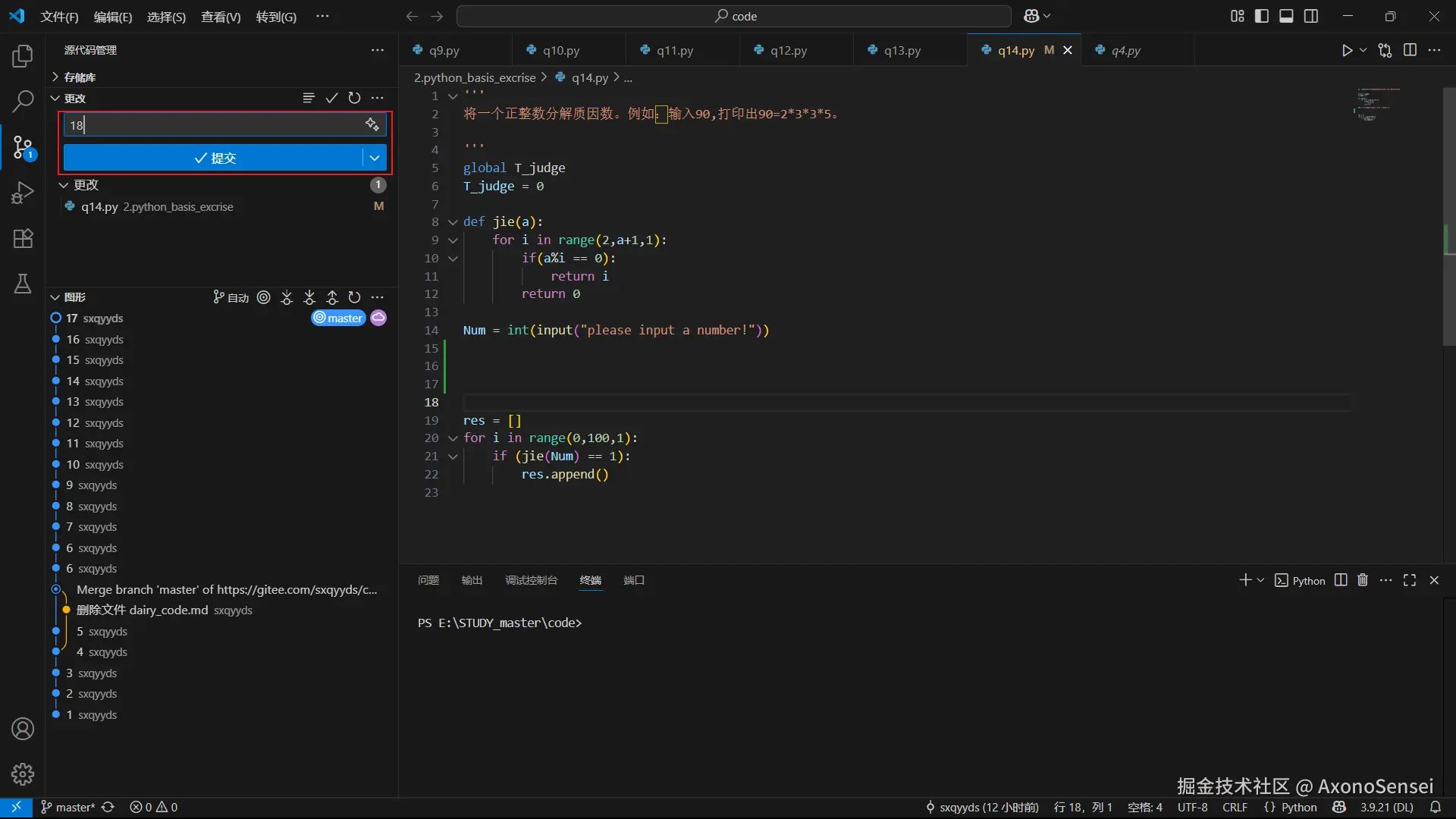
Task: Refresh the graph section
Action: click(x=354, y=297)
